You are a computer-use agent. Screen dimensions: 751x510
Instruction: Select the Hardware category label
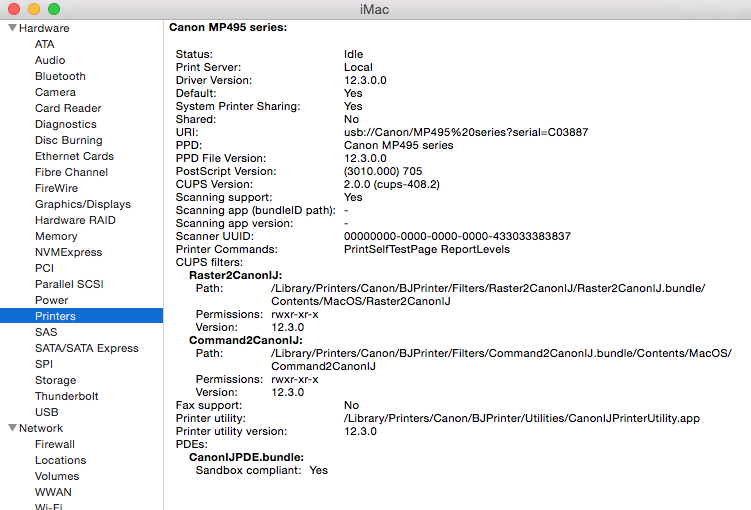[44, 28]
